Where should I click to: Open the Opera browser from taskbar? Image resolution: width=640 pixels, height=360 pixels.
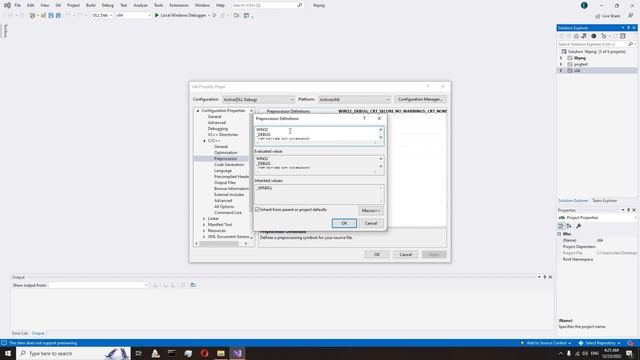pos(204,353)
